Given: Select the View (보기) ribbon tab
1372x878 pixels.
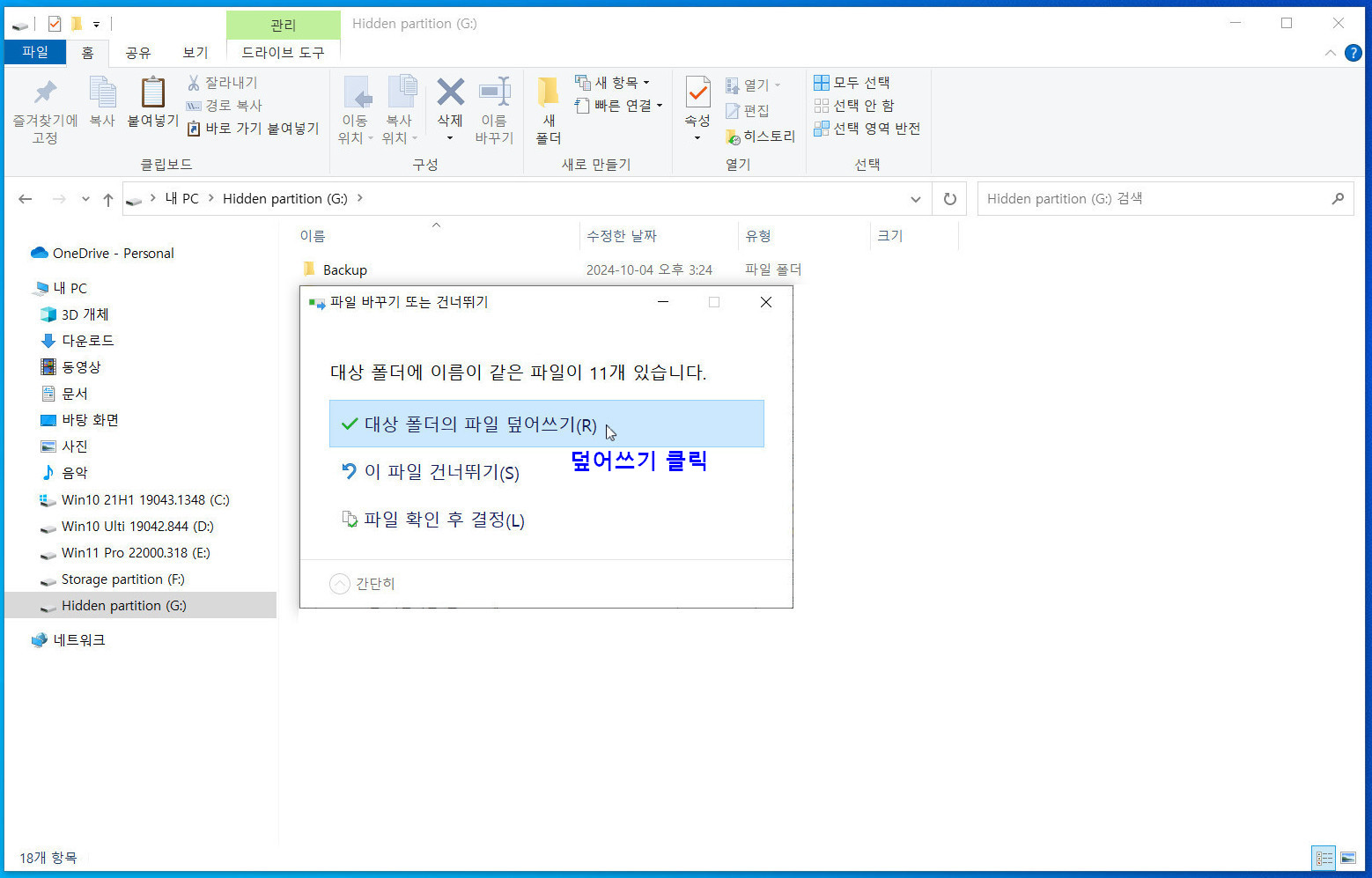Looking at the screenshot, I should click(195, 53).
